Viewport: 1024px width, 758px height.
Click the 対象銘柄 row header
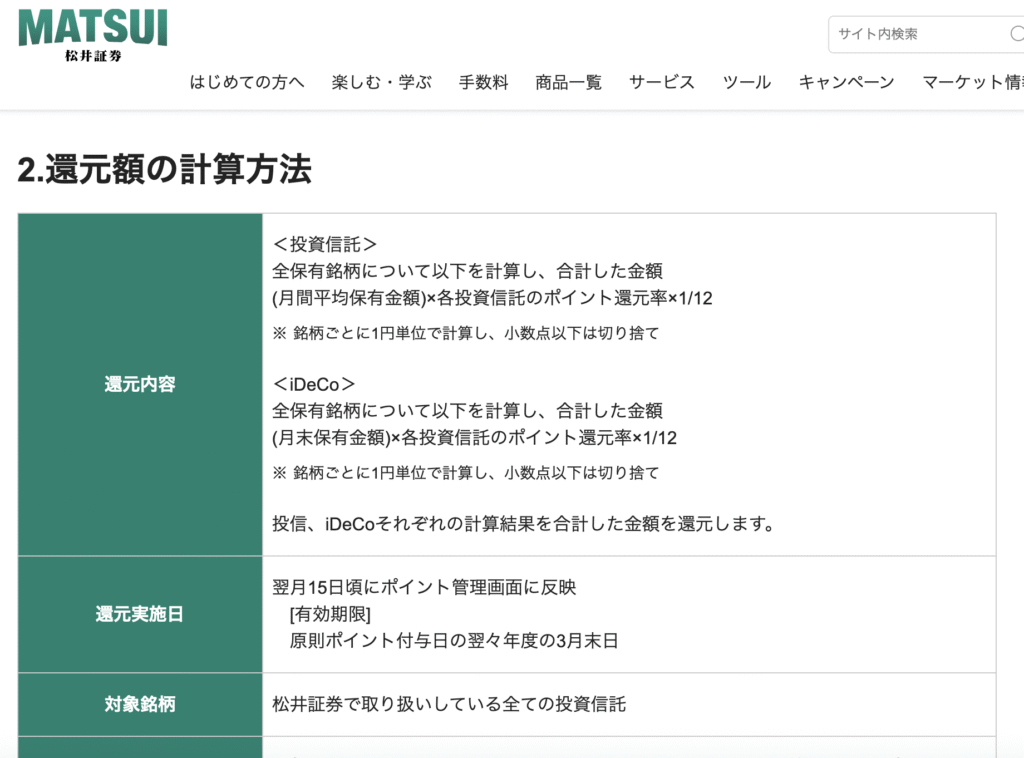140,704
